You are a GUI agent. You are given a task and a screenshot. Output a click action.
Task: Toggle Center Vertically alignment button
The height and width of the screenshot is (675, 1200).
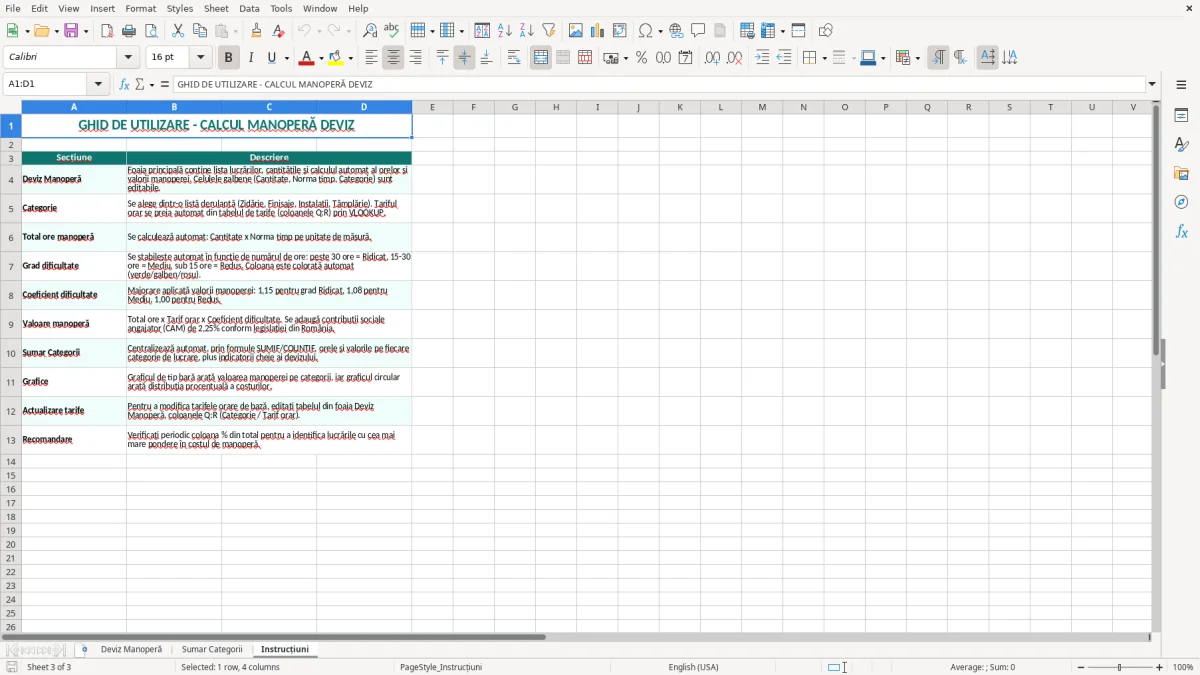[x=464, y=58]
